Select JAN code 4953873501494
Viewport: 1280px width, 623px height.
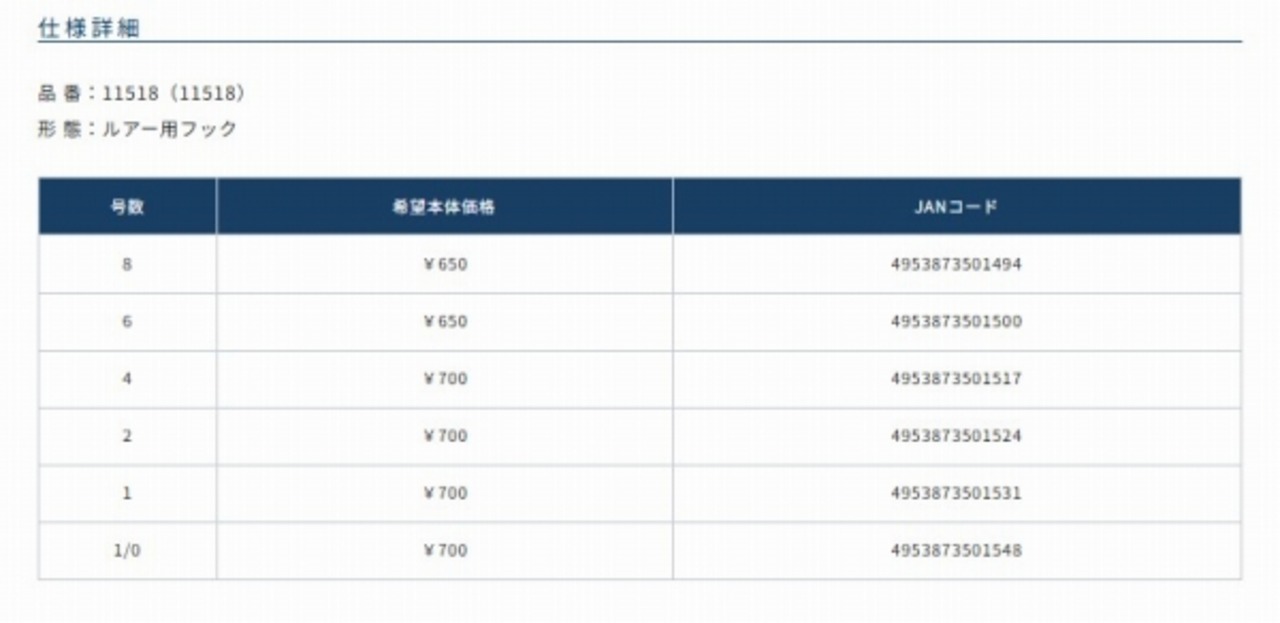(x=956, y=265)
